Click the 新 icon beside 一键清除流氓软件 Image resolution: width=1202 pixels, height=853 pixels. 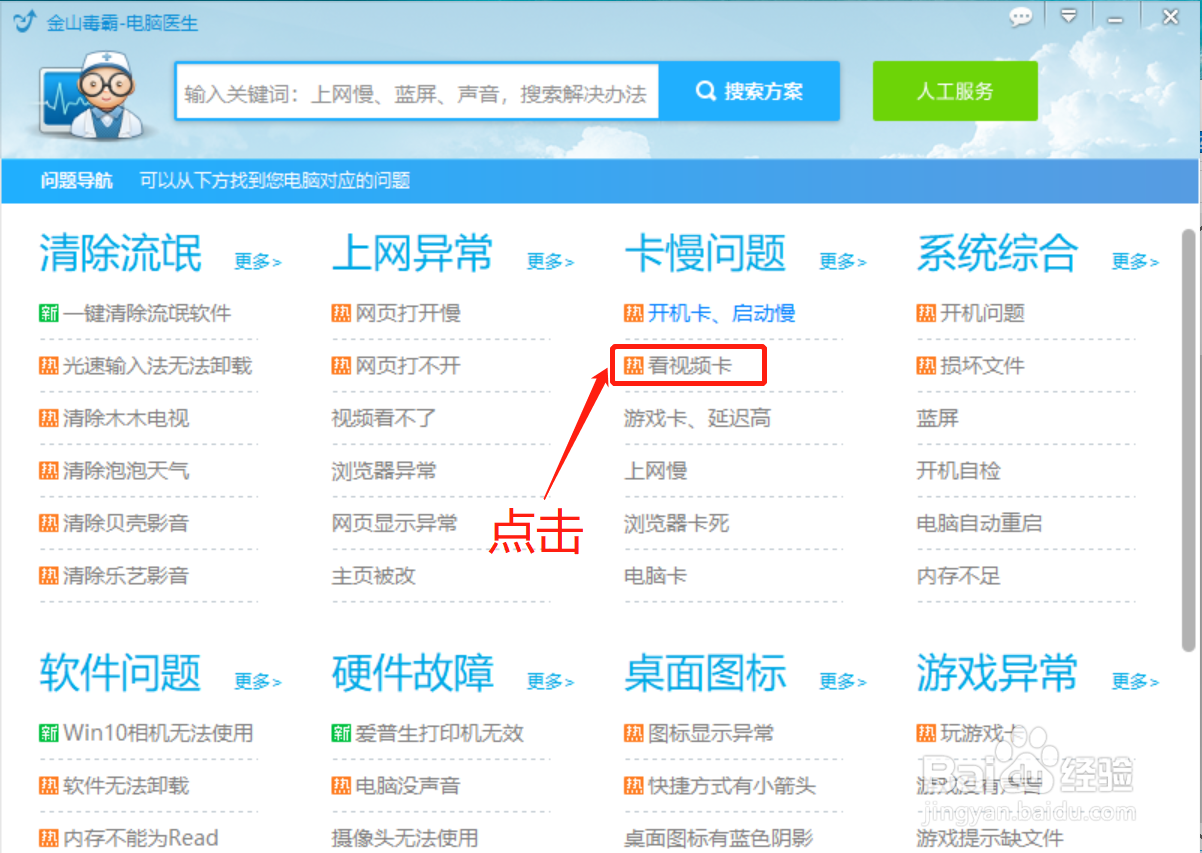[x=48, y=313]
